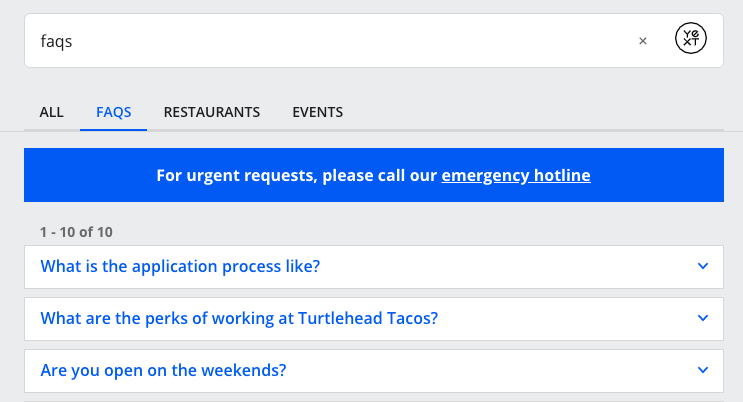Select the FAQS tab

(x=114, y=112)
